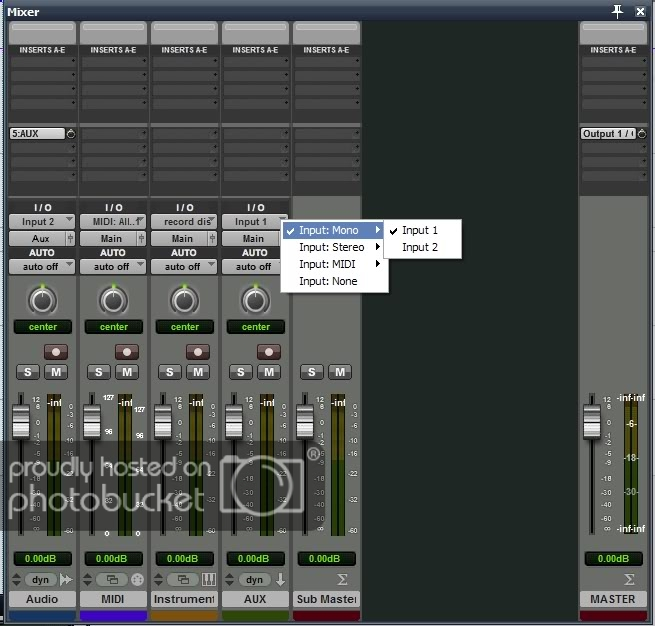The image size is (655, 626).
Task: Click the 5:AUX send button
Action: coord(37,133)
